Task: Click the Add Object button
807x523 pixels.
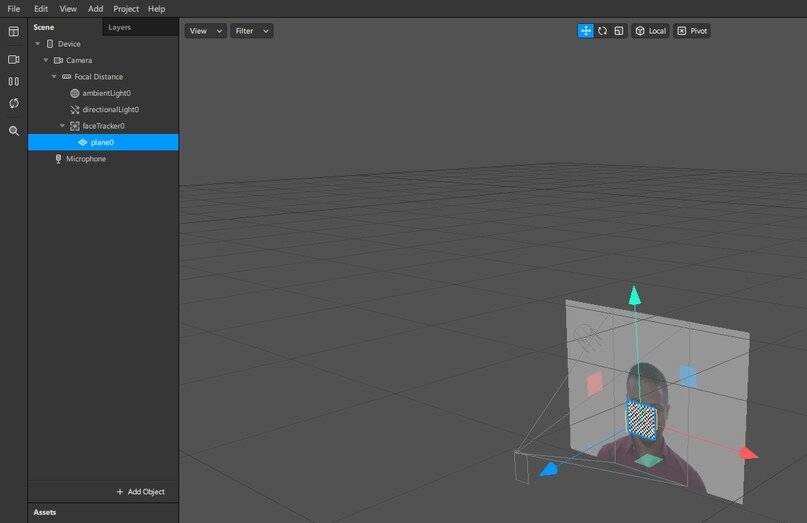Action: (140, 492)
